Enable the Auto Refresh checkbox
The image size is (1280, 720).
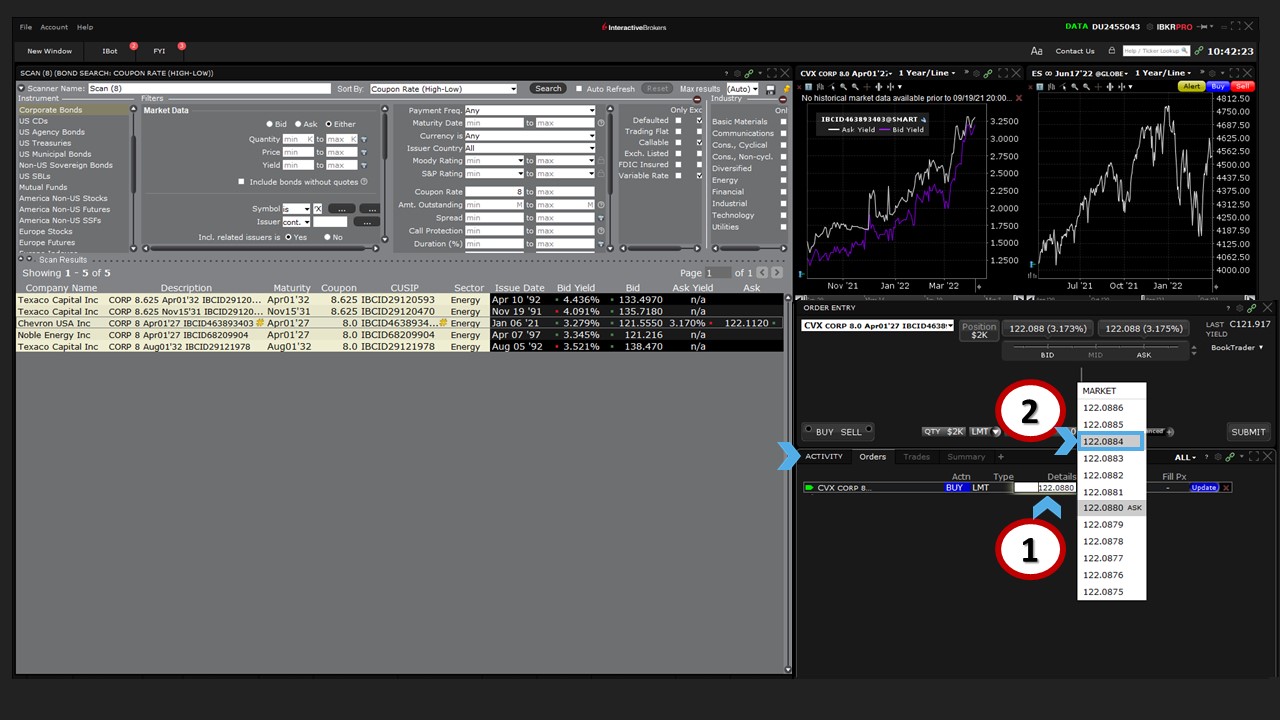[579, 89]
